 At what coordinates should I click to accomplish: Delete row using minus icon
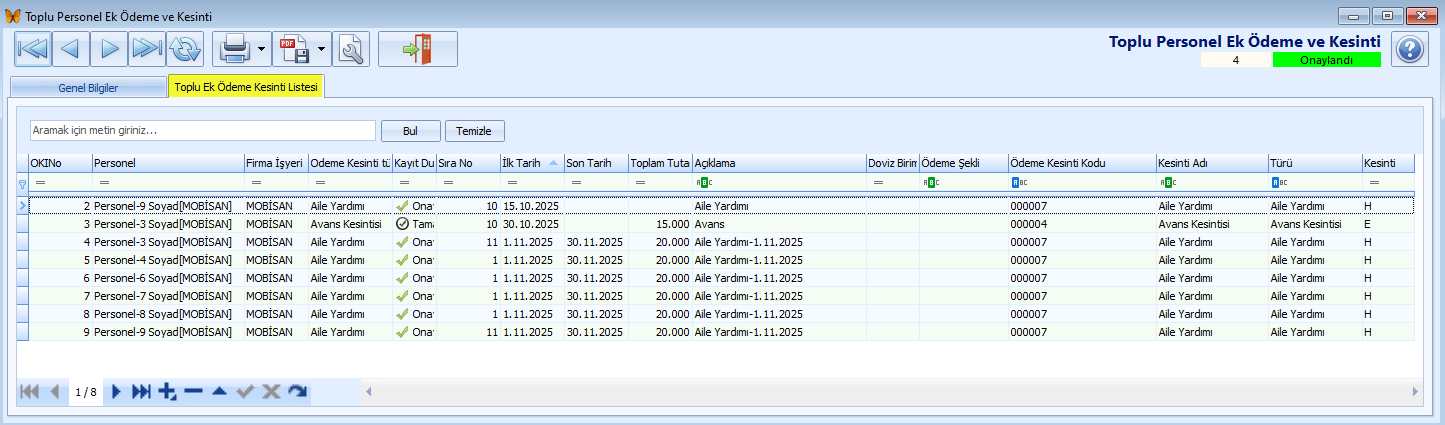pyautogui.click(x=193, y=391)
